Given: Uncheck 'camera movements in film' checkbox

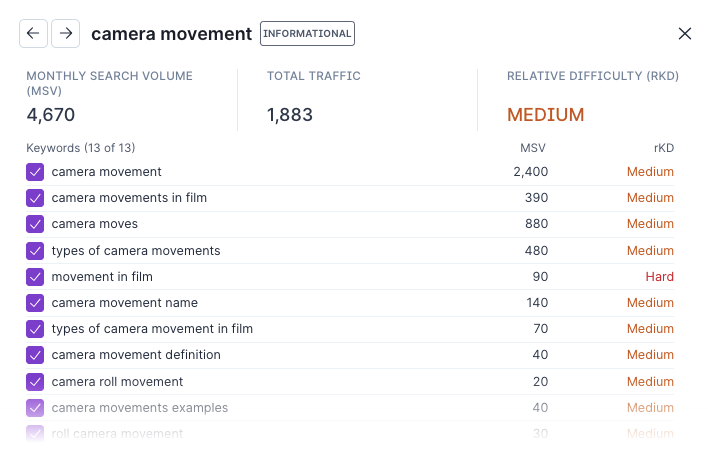Looking at the screenshot, I should coord(35,198).
